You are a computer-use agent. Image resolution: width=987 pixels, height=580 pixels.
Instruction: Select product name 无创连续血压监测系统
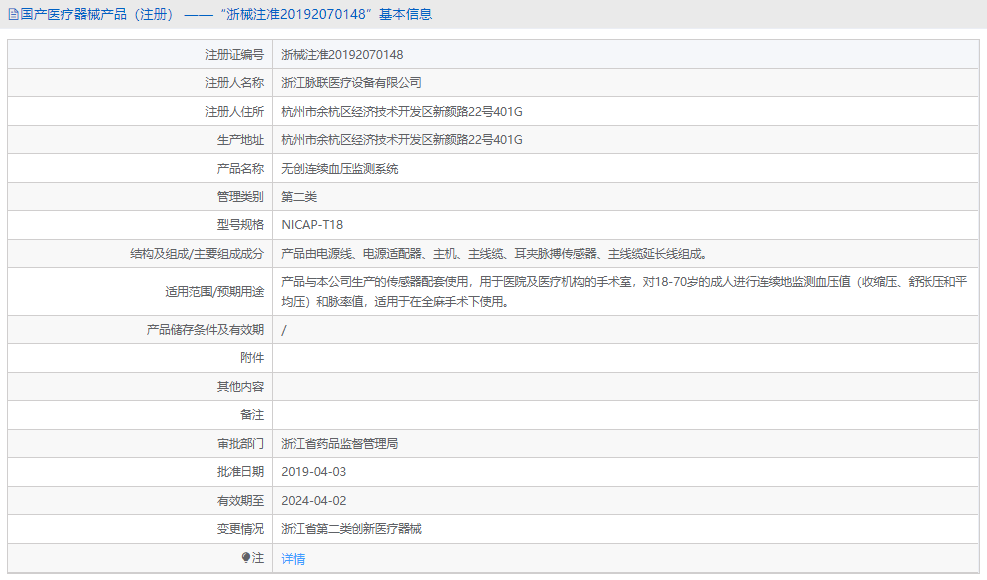(339, 169)
